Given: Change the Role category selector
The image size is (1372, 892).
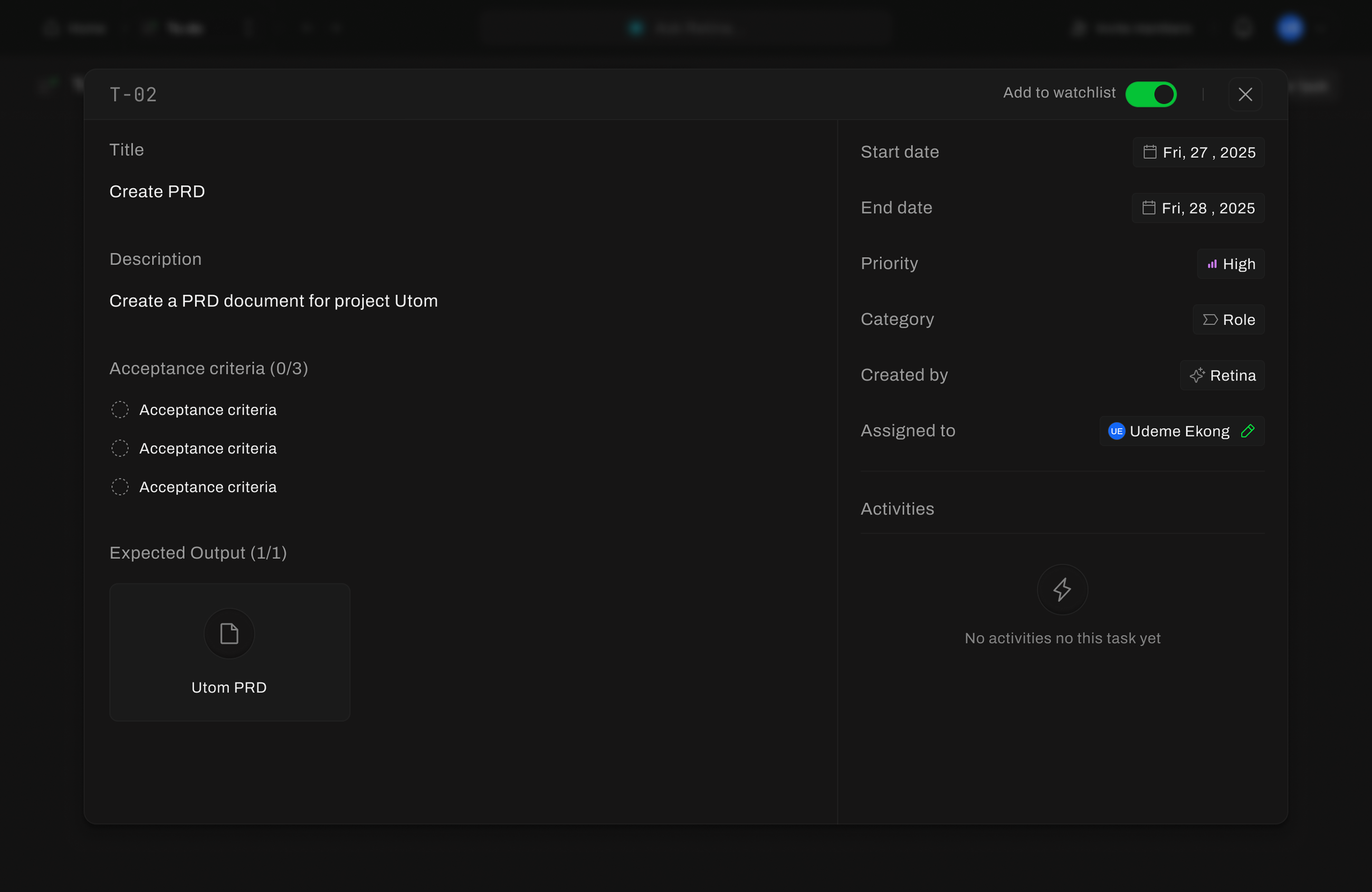Looking at the screenshot, I should [x=1228, y=319].
